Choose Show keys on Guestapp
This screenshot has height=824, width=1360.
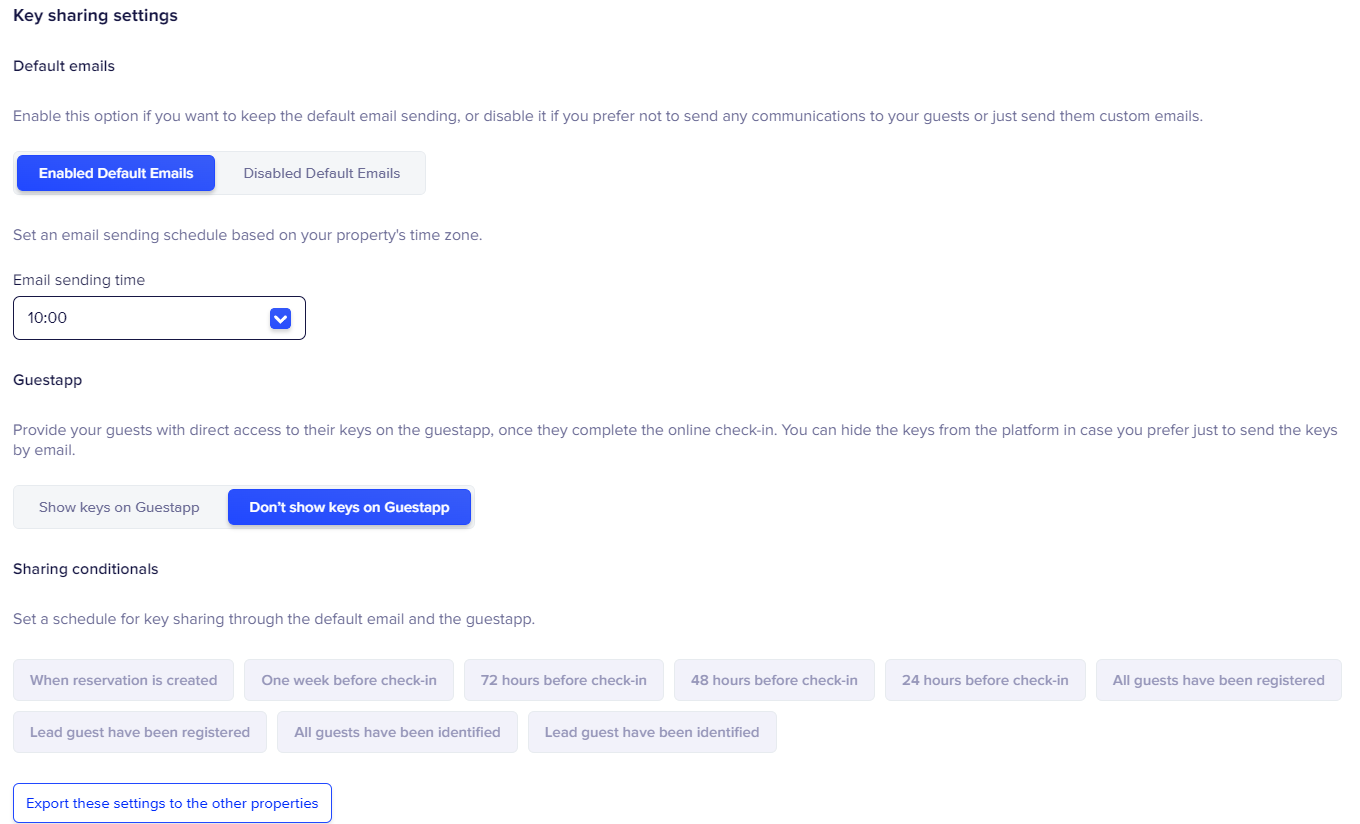click(x=119, y=507)
